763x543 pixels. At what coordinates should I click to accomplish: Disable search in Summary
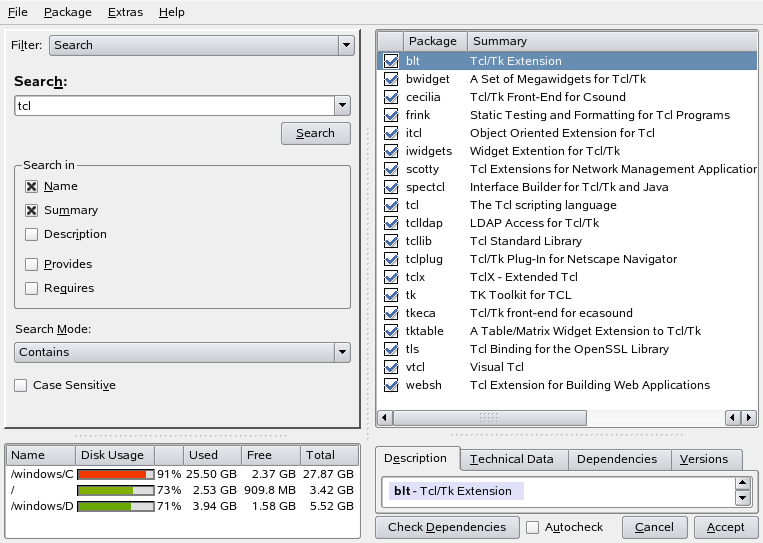pos(32,210)
